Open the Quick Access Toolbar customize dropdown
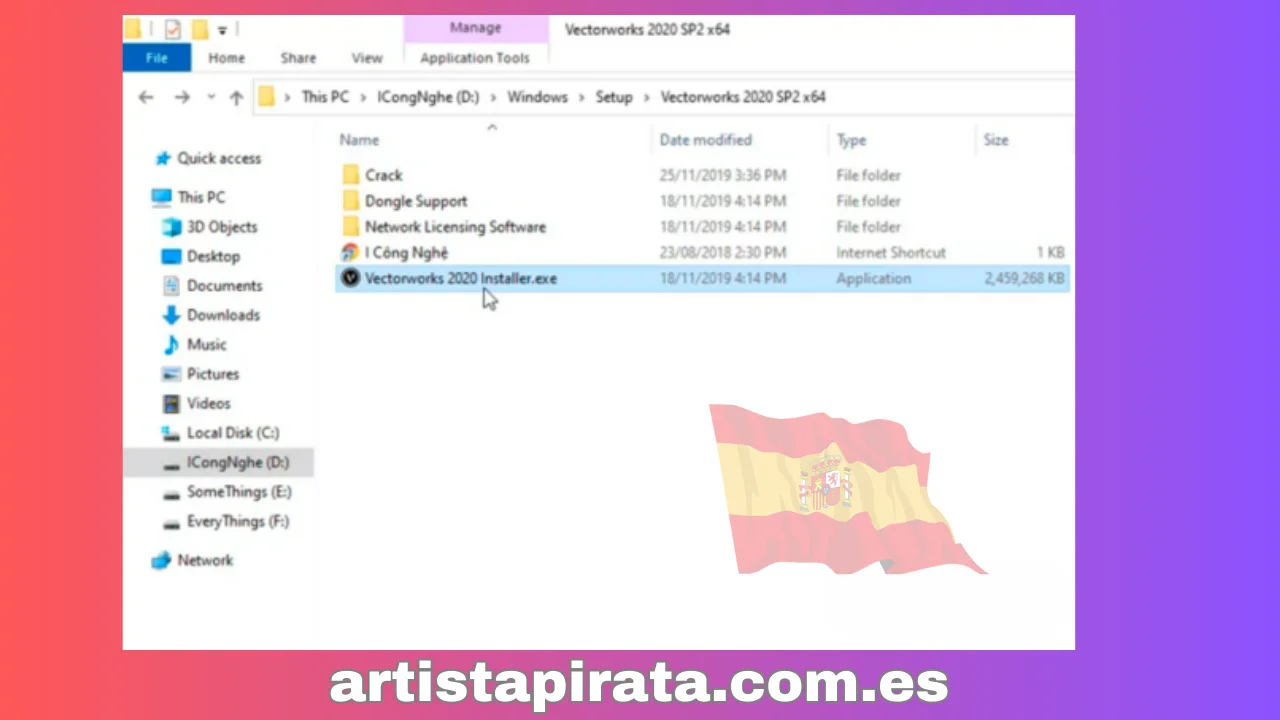The height and width of the screenshot is (720, 1280). (222, 30)
